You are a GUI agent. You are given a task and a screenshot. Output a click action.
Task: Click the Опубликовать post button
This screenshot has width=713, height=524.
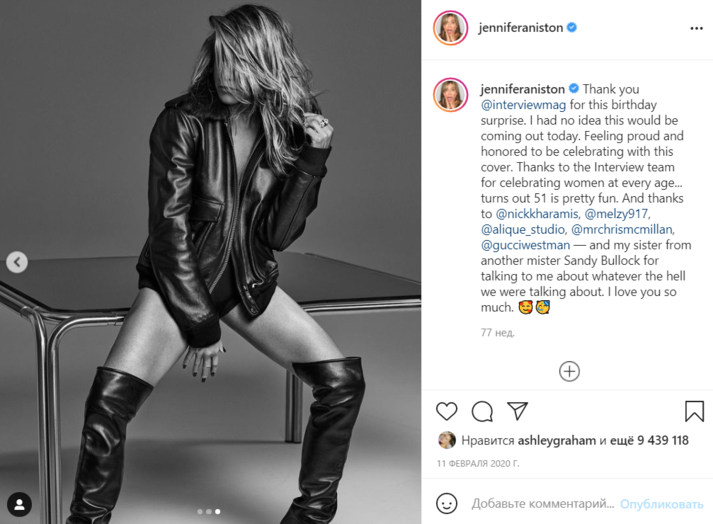661,504
